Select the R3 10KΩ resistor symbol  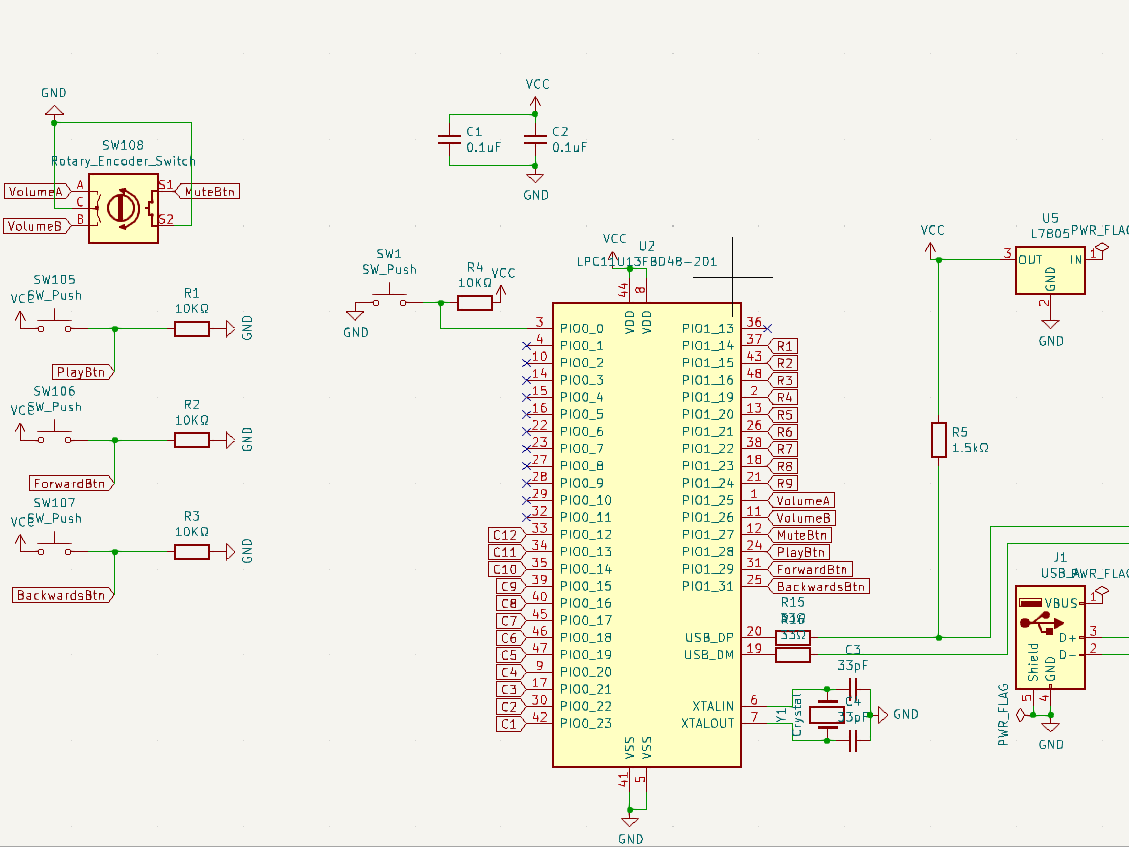[192, 552]
